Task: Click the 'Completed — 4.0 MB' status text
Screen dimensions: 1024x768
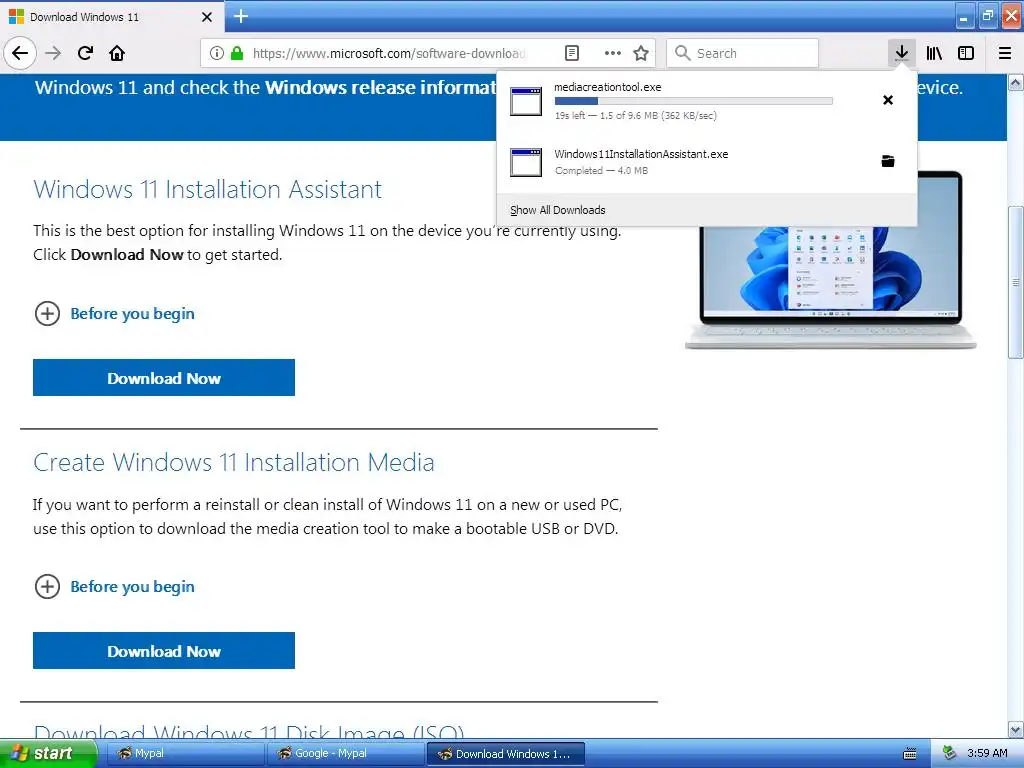Action: tap(601, 170)
